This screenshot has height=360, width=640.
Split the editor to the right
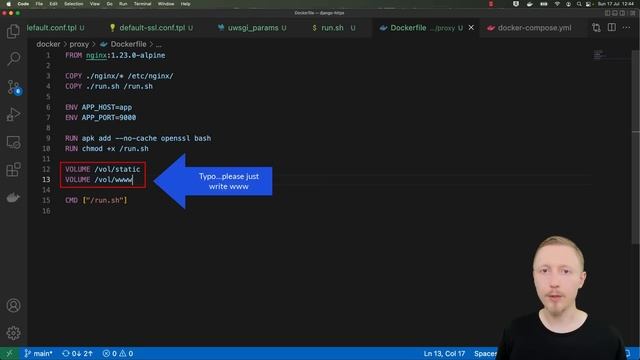tap(611, 28)
